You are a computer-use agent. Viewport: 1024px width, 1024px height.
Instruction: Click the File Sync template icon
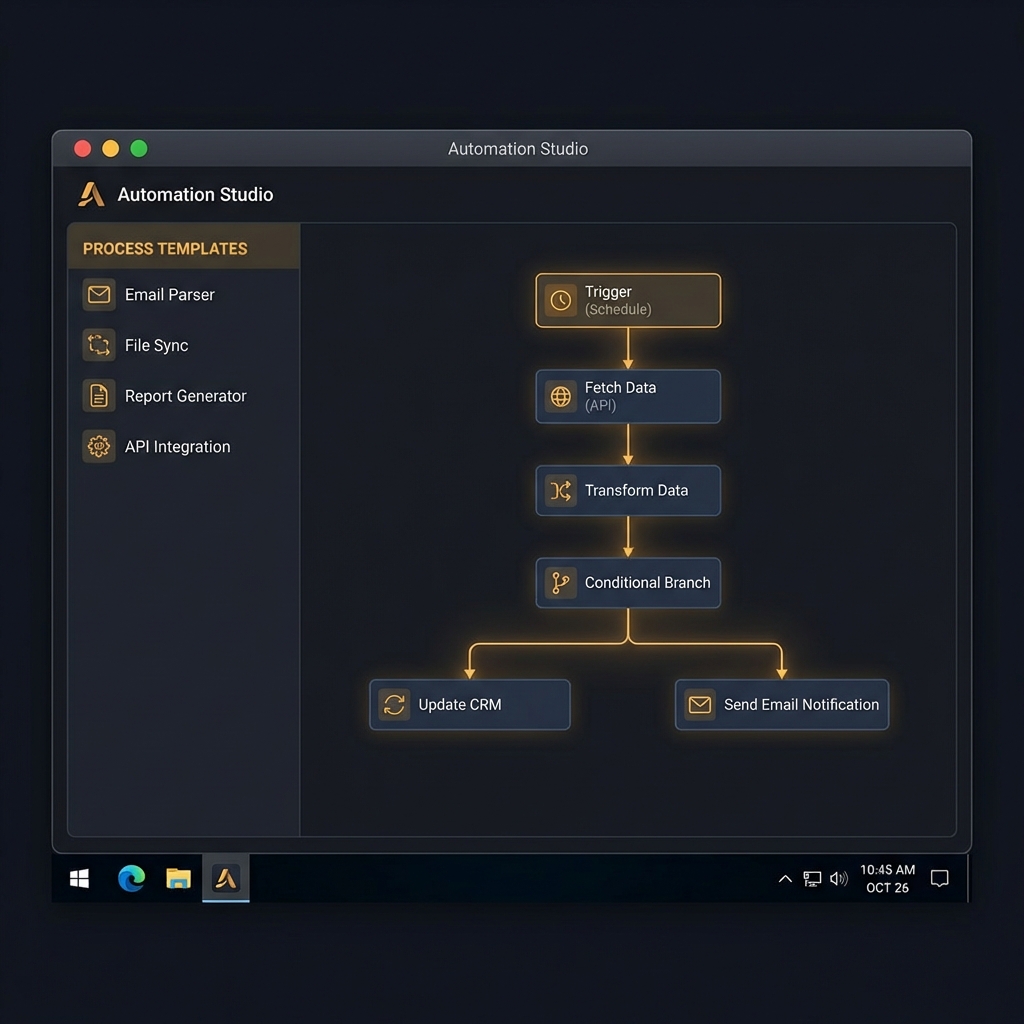pos(97,345)
